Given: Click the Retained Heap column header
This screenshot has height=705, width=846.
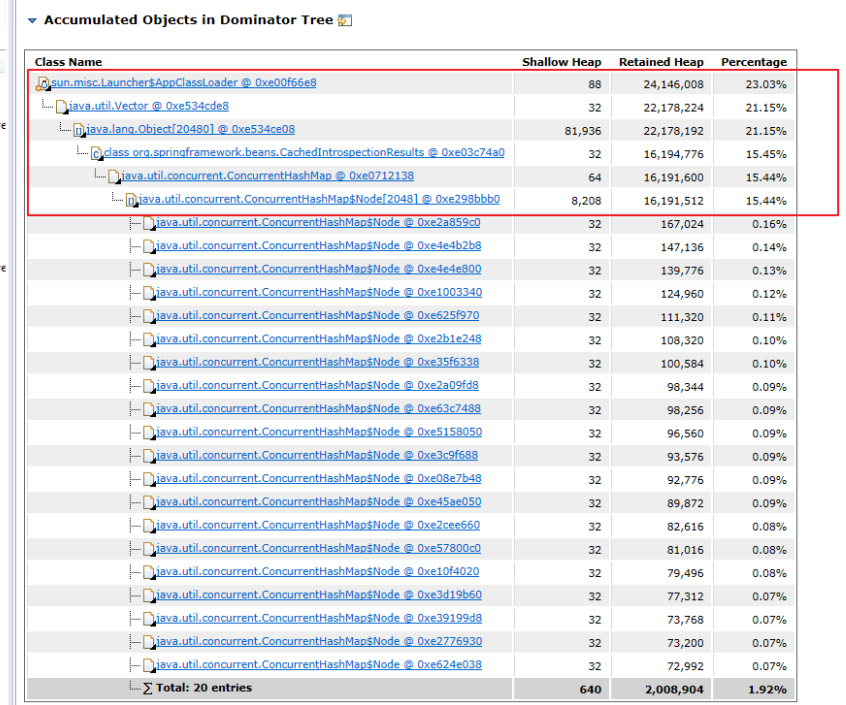Looking at the screenshot, I should [661, 62].
